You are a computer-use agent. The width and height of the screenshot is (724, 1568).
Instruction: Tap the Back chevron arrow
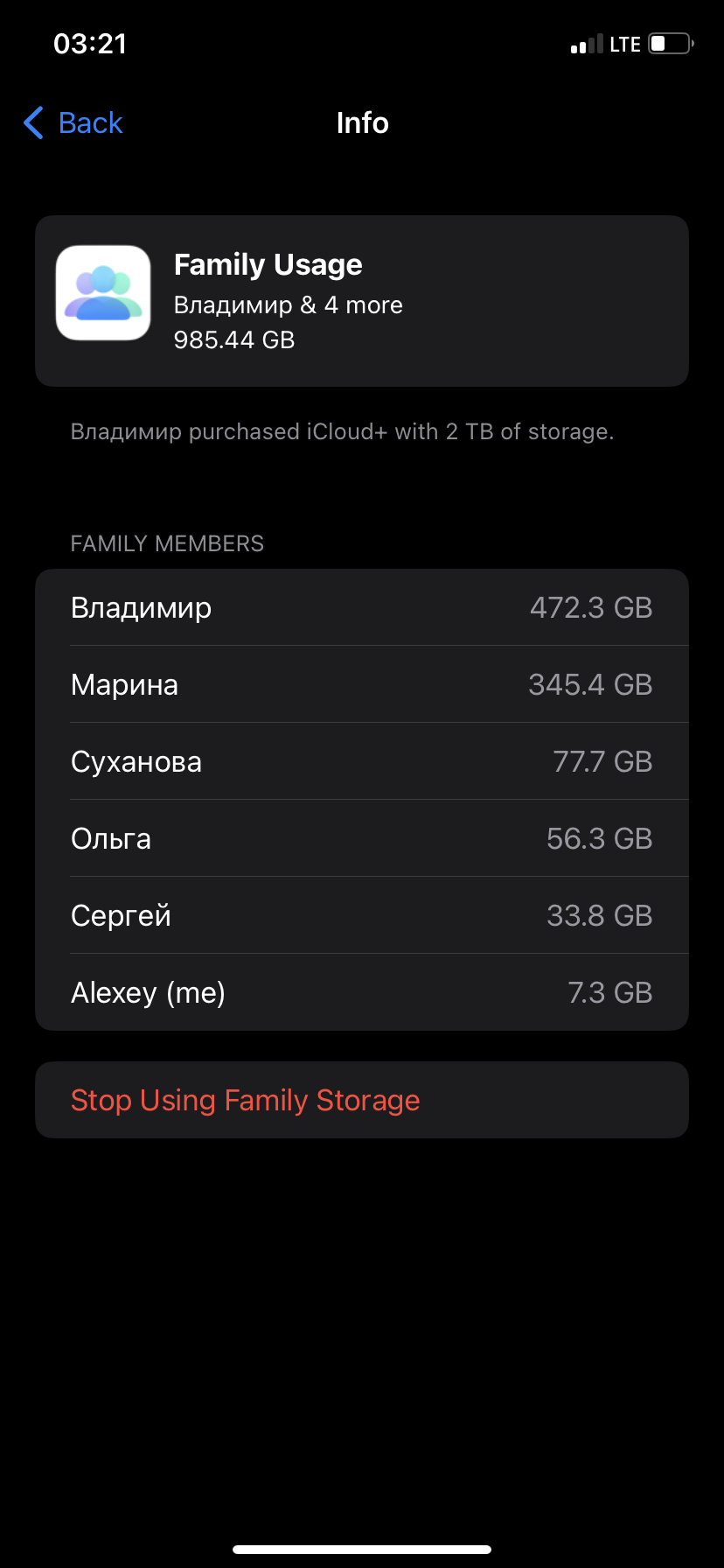point(35,123)
